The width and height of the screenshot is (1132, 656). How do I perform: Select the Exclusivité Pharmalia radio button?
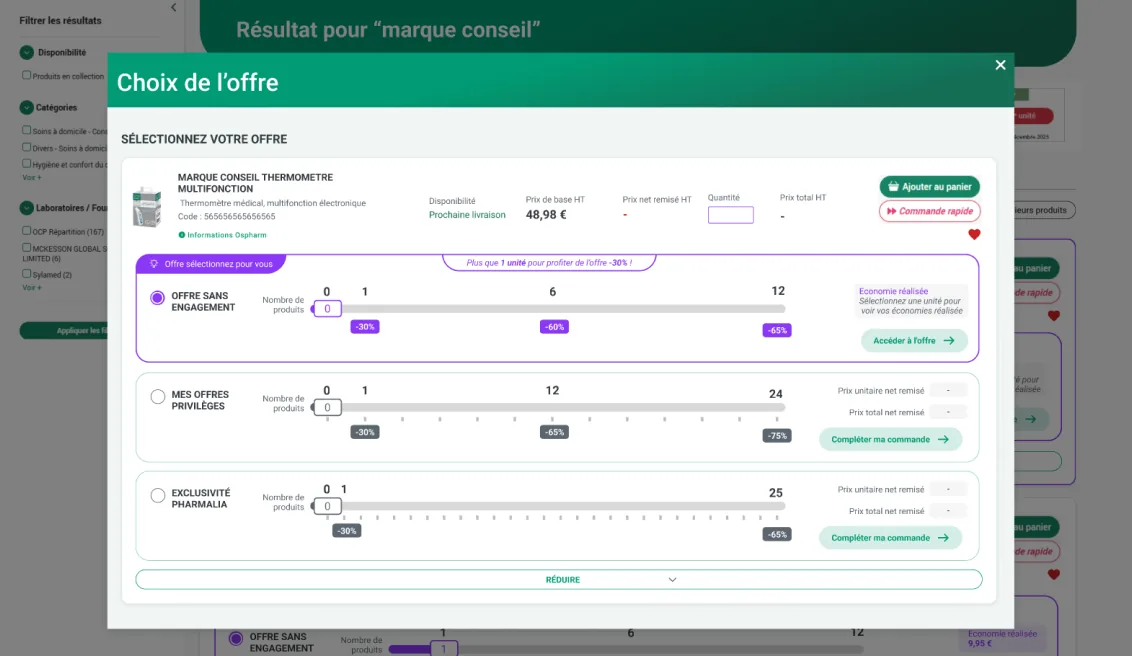(157, 496)
